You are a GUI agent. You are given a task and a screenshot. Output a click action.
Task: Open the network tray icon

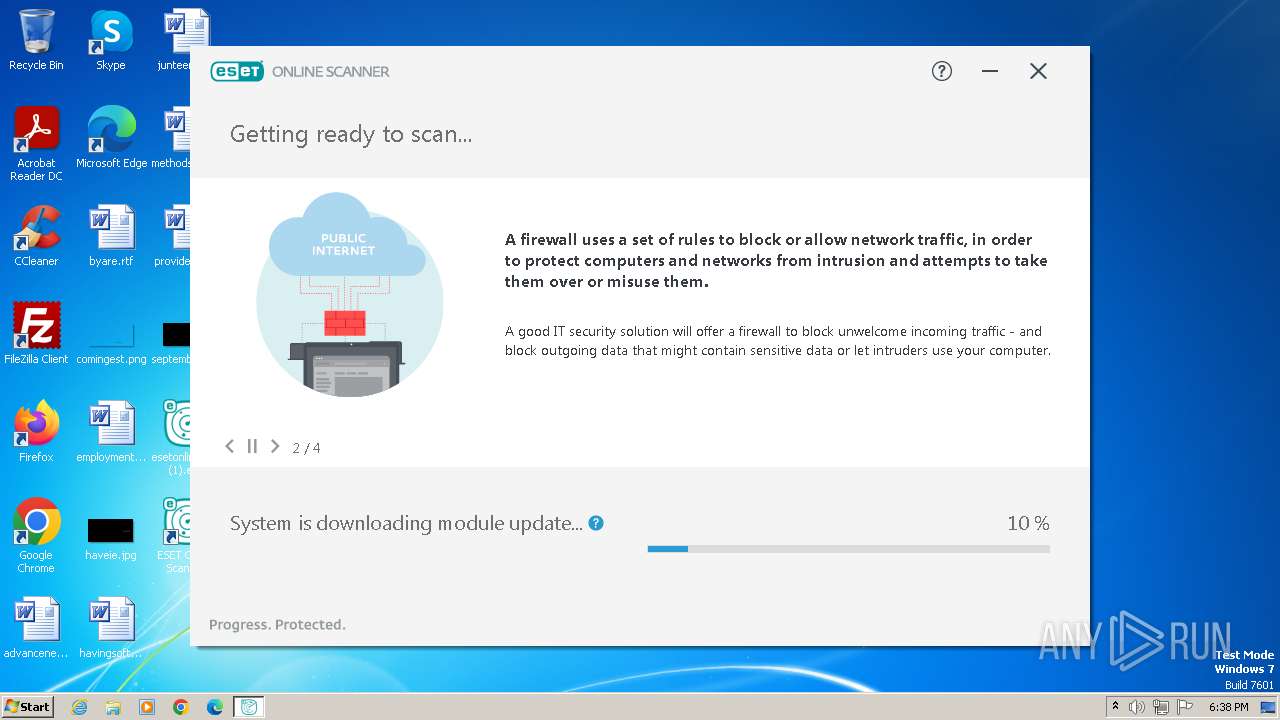pyautogui.click(x=1161, y=707)
